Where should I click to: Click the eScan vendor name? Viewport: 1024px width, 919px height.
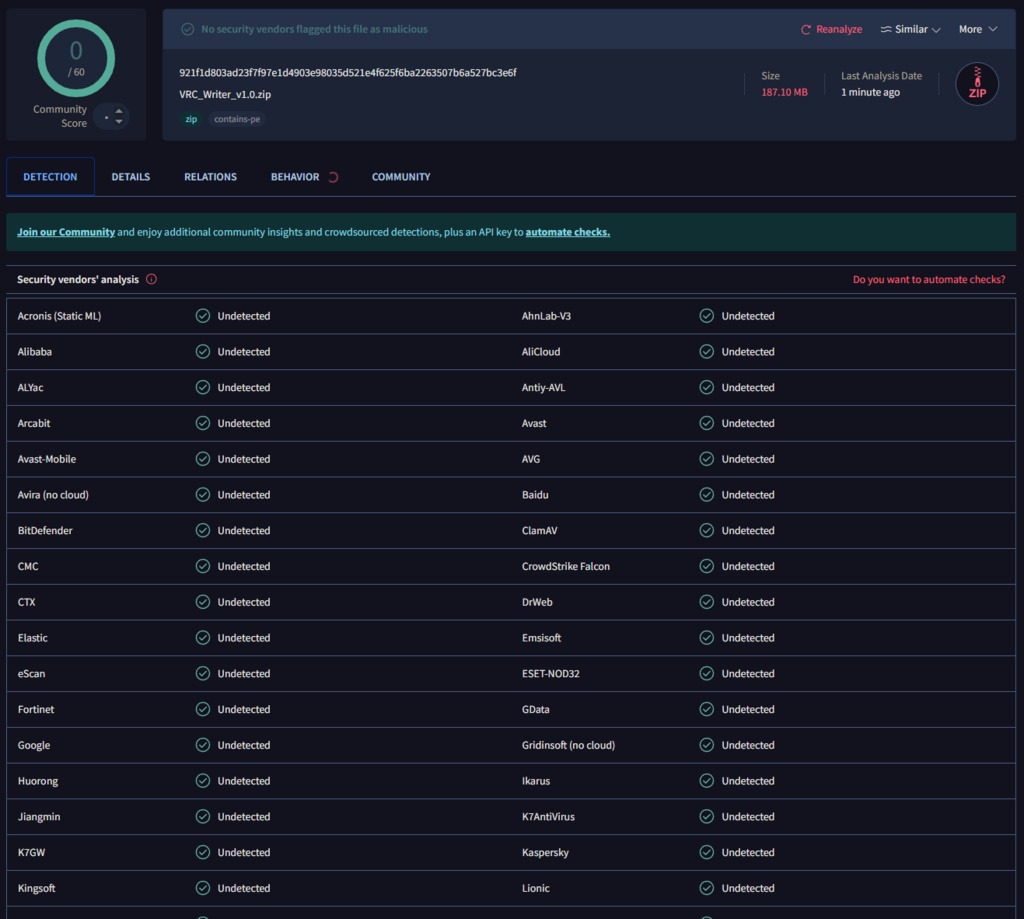31,673
